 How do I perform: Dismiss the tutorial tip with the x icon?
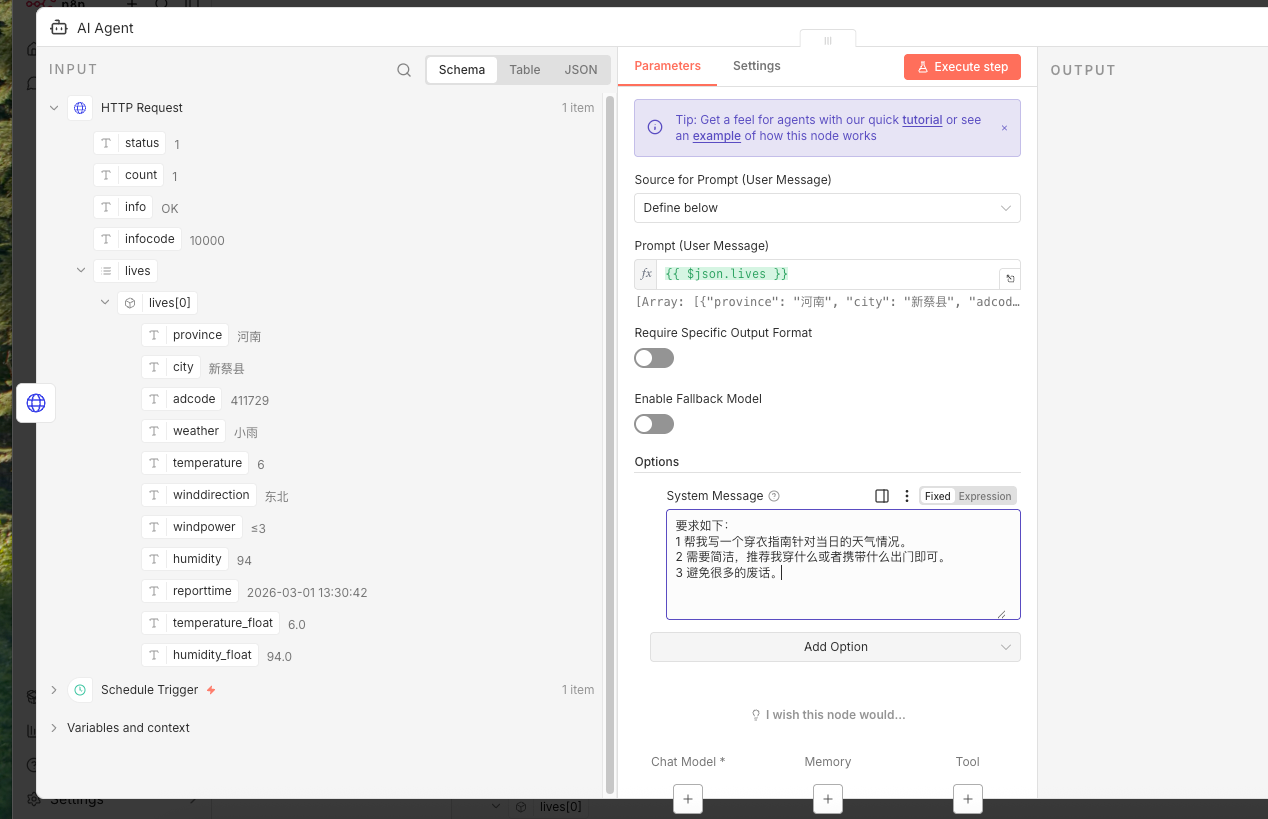click(x=1004, y=128)
